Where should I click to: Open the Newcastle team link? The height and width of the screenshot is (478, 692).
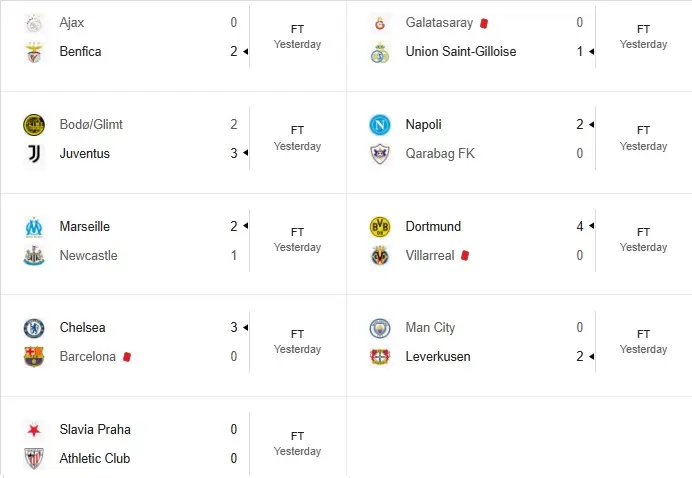click(88, 256)
